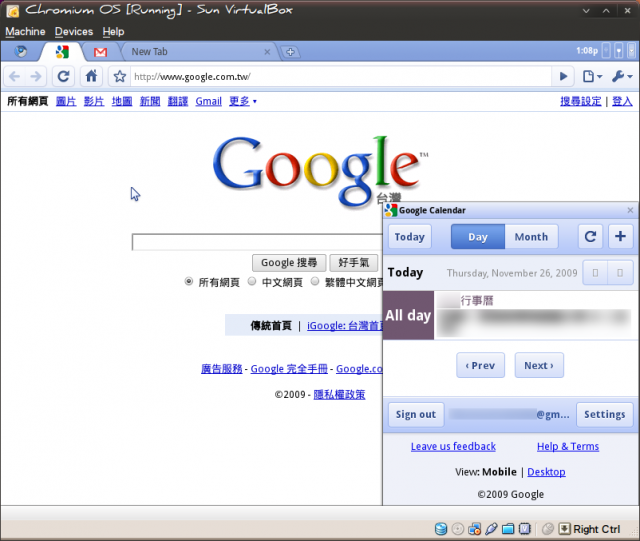
Task: Close the New Tab tab
Action: click(x=267, y=52)
